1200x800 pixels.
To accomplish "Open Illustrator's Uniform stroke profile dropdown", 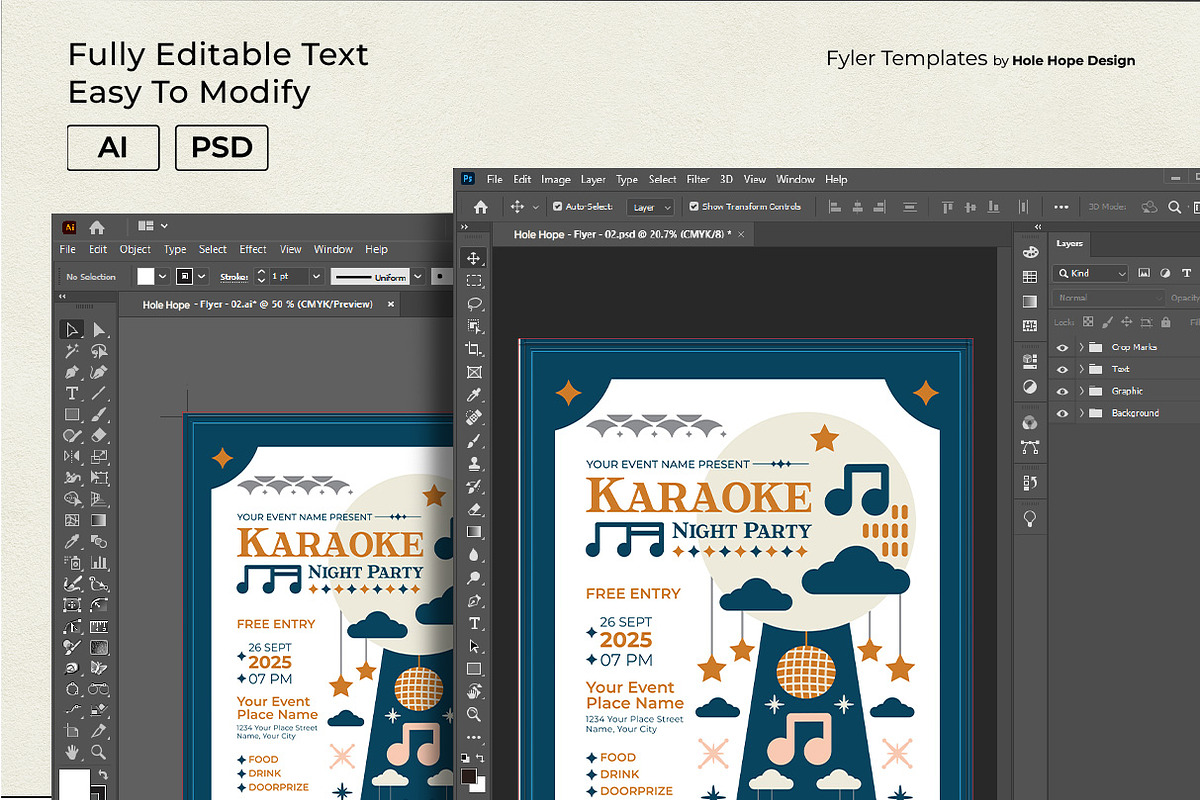I will click(417, 277).
